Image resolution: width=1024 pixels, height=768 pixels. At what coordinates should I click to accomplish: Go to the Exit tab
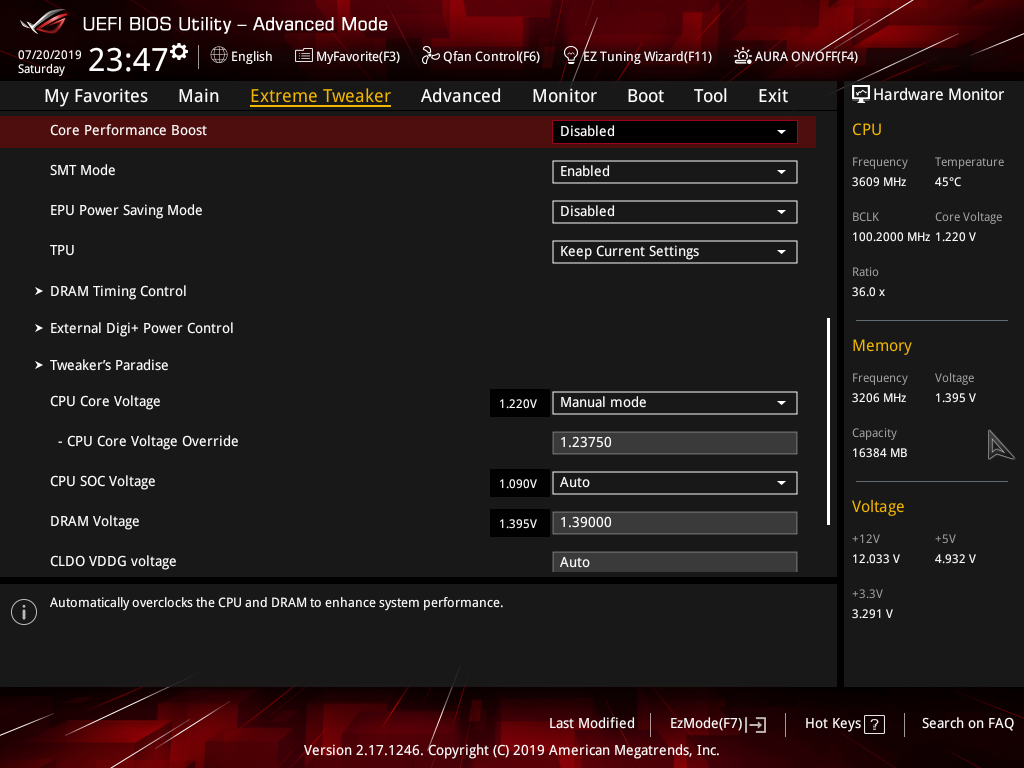[773, 96]
